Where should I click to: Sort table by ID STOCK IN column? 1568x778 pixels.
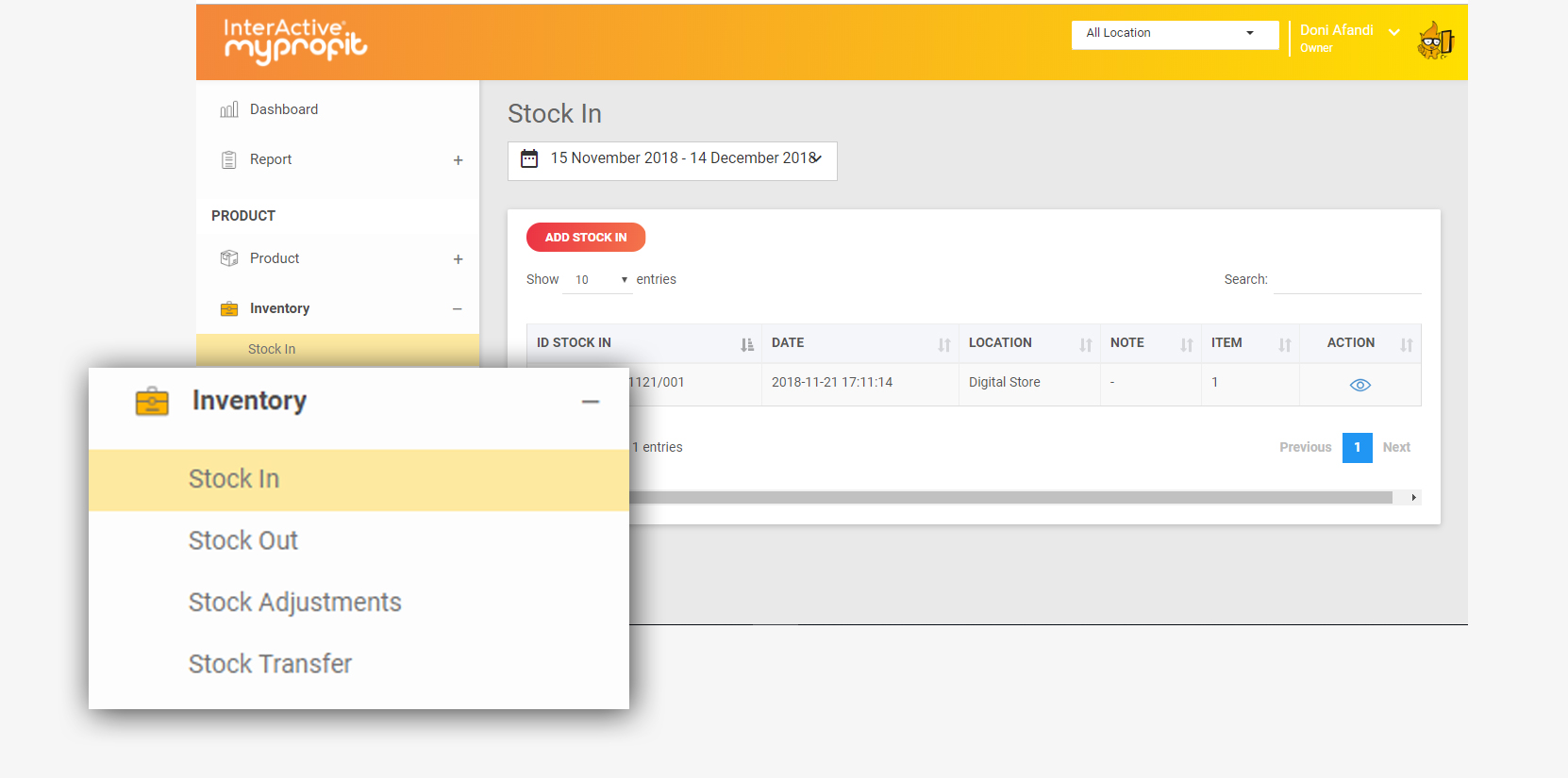746,344
